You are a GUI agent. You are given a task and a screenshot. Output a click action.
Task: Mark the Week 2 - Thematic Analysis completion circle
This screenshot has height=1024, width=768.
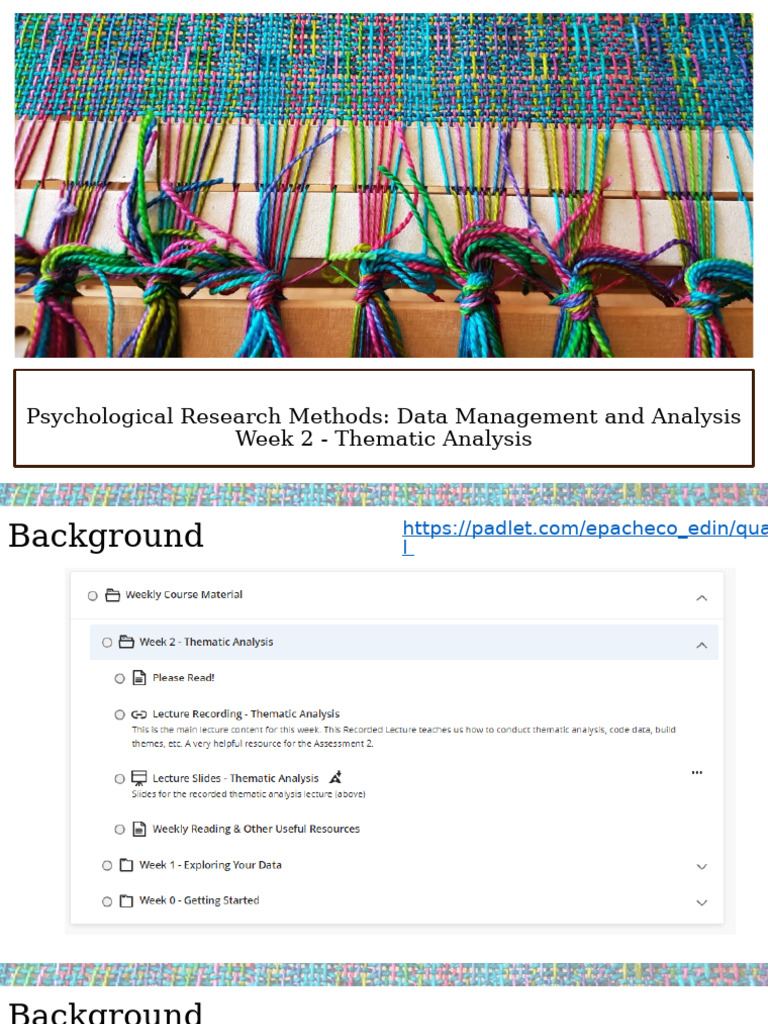(107, 643)
